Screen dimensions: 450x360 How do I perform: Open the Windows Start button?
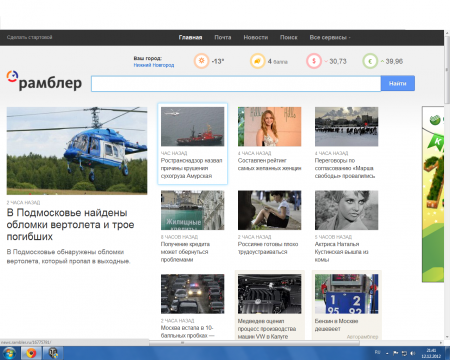tap(9, 353)
